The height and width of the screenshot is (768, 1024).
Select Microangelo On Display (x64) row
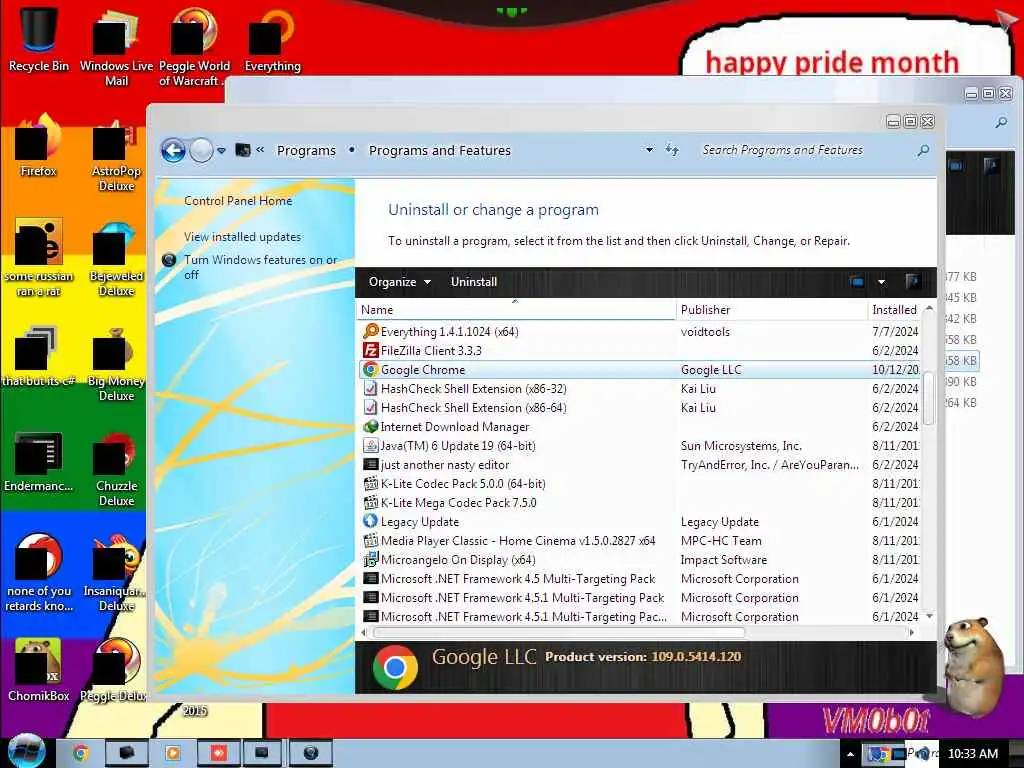tap(640, 560)
